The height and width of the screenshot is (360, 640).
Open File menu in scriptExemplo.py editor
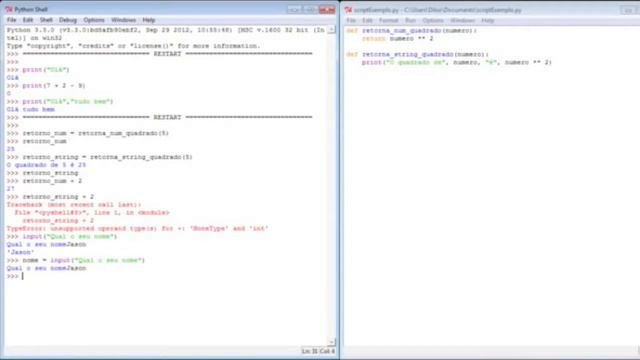point(351,20)
